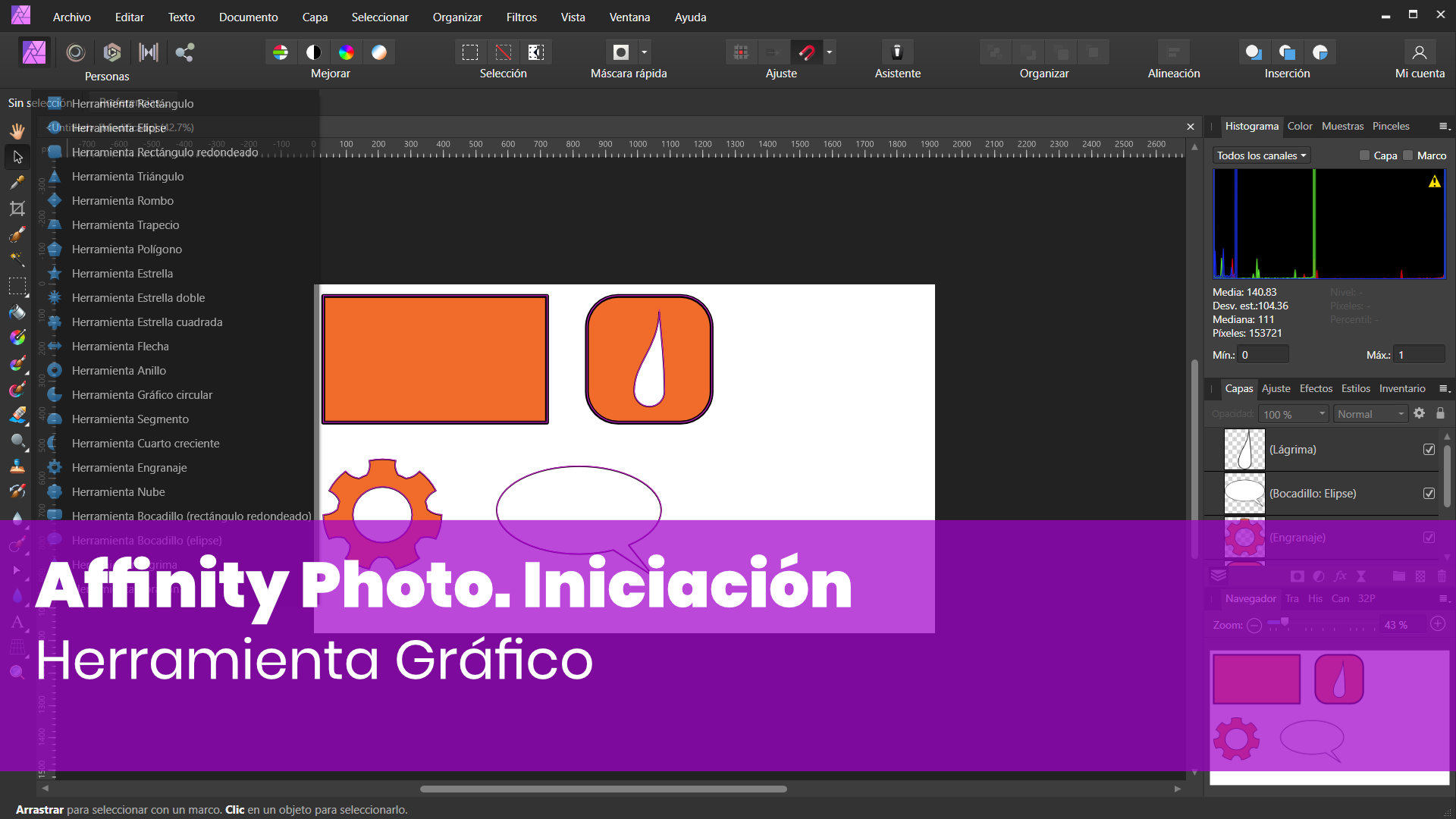The image size is (1456, 819).
Task: Switch to the Pinceles panel tab
Action: coord(1391,126)
